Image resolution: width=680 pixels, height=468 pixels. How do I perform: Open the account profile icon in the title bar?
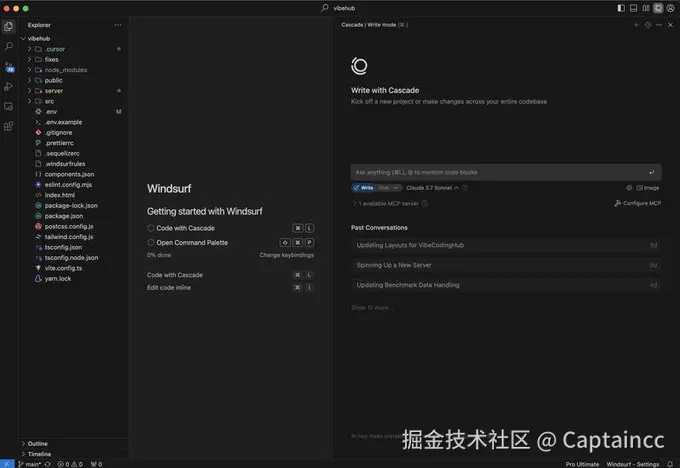coord(670,8)
